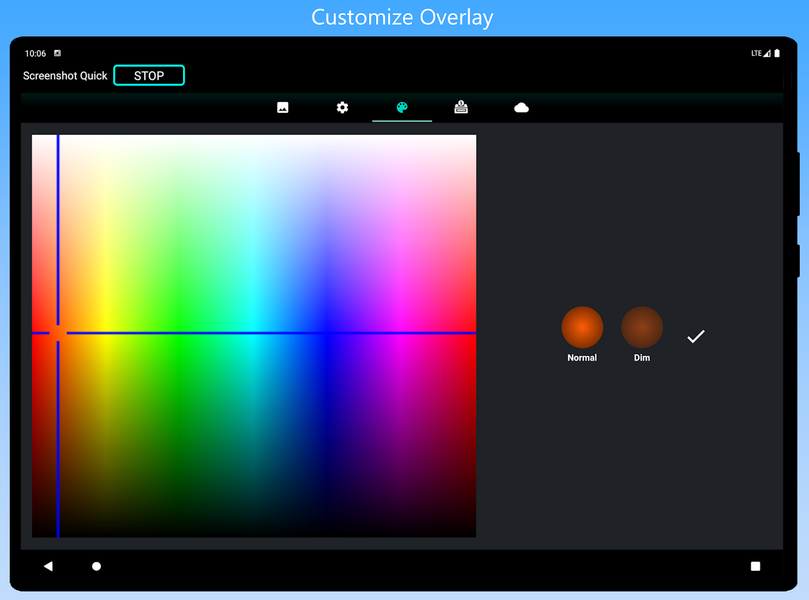Open the fourth tab with stamp icon
This screenshot has height=600, width=809.
click(461, 108)
